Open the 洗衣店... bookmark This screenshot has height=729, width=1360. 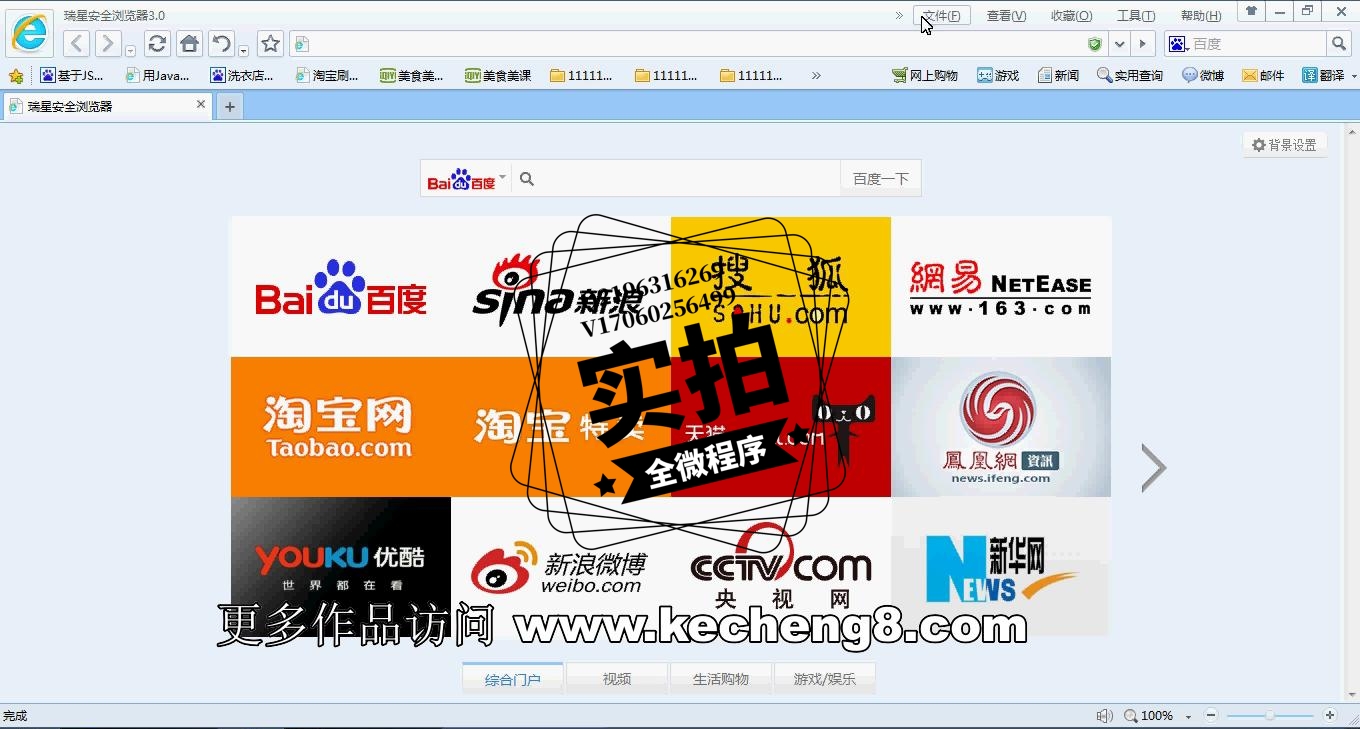click(242, 76)
